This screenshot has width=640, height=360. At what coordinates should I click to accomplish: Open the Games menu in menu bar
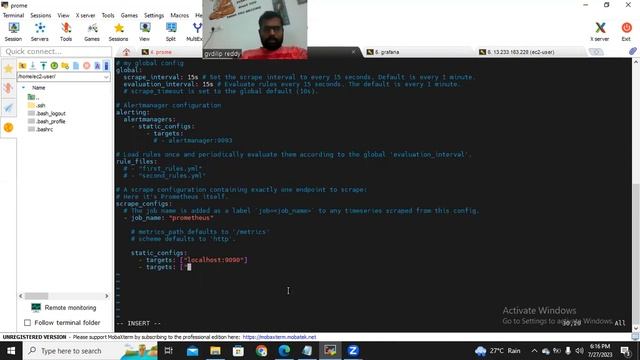click(129, 15)
